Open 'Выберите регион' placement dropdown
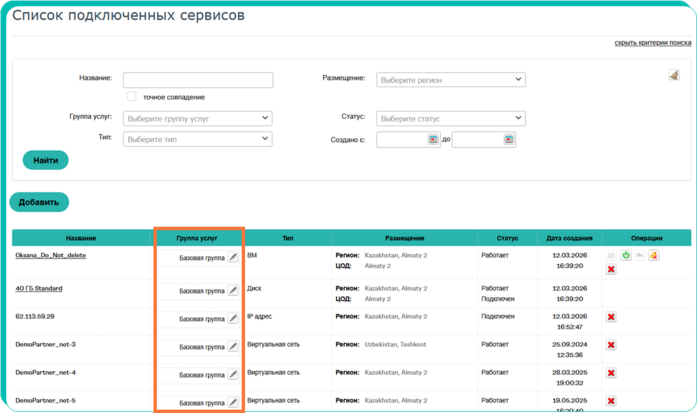The height and width of the screenshot is (413, 697). pos(450,80)
